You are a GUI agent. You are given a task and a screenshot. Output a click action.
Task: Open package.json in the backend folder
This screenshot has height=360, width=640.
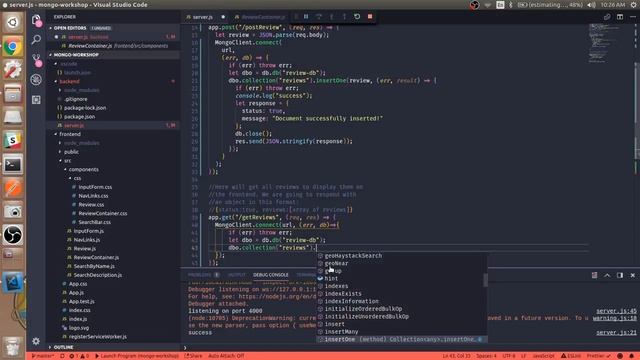tap(80, 117)
